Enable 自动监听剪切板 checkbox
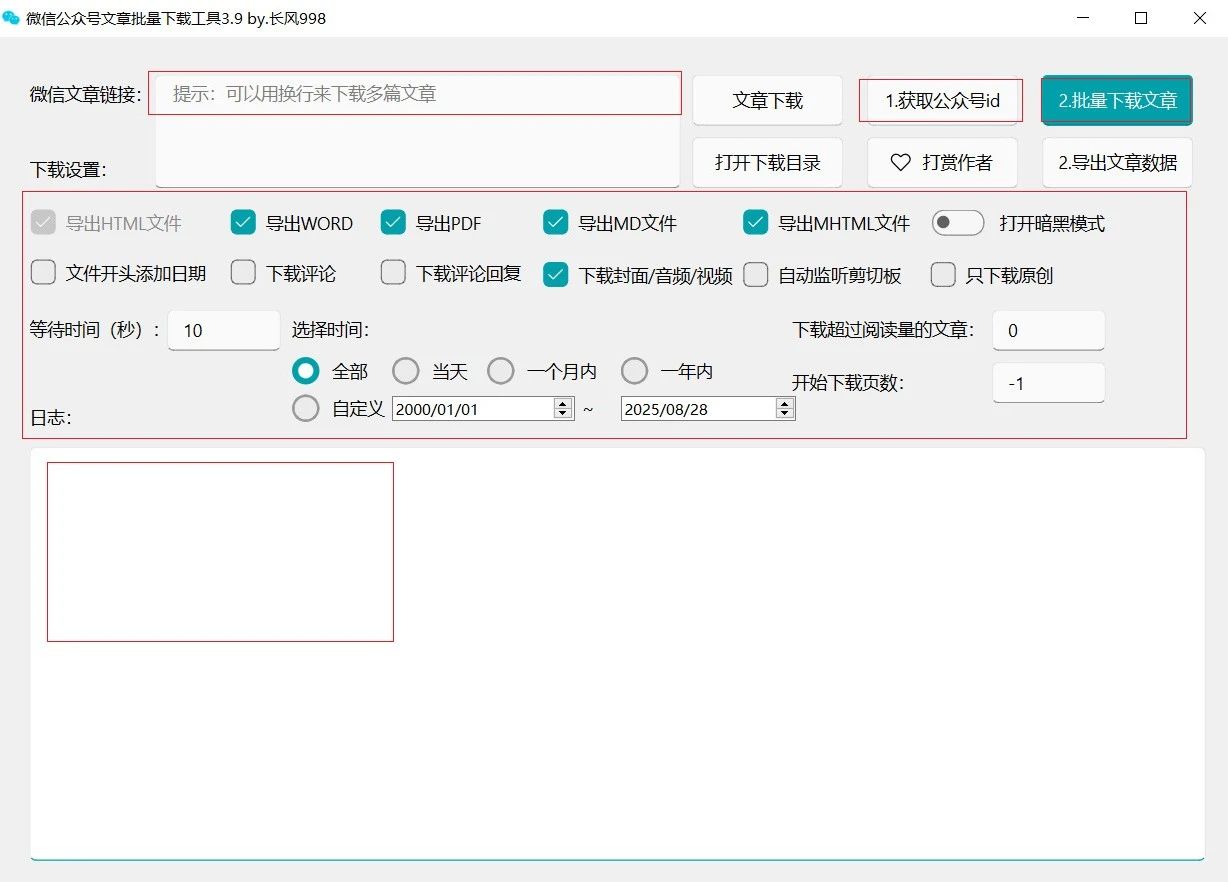Screen dimensions: 1228x882 point(756,274)
